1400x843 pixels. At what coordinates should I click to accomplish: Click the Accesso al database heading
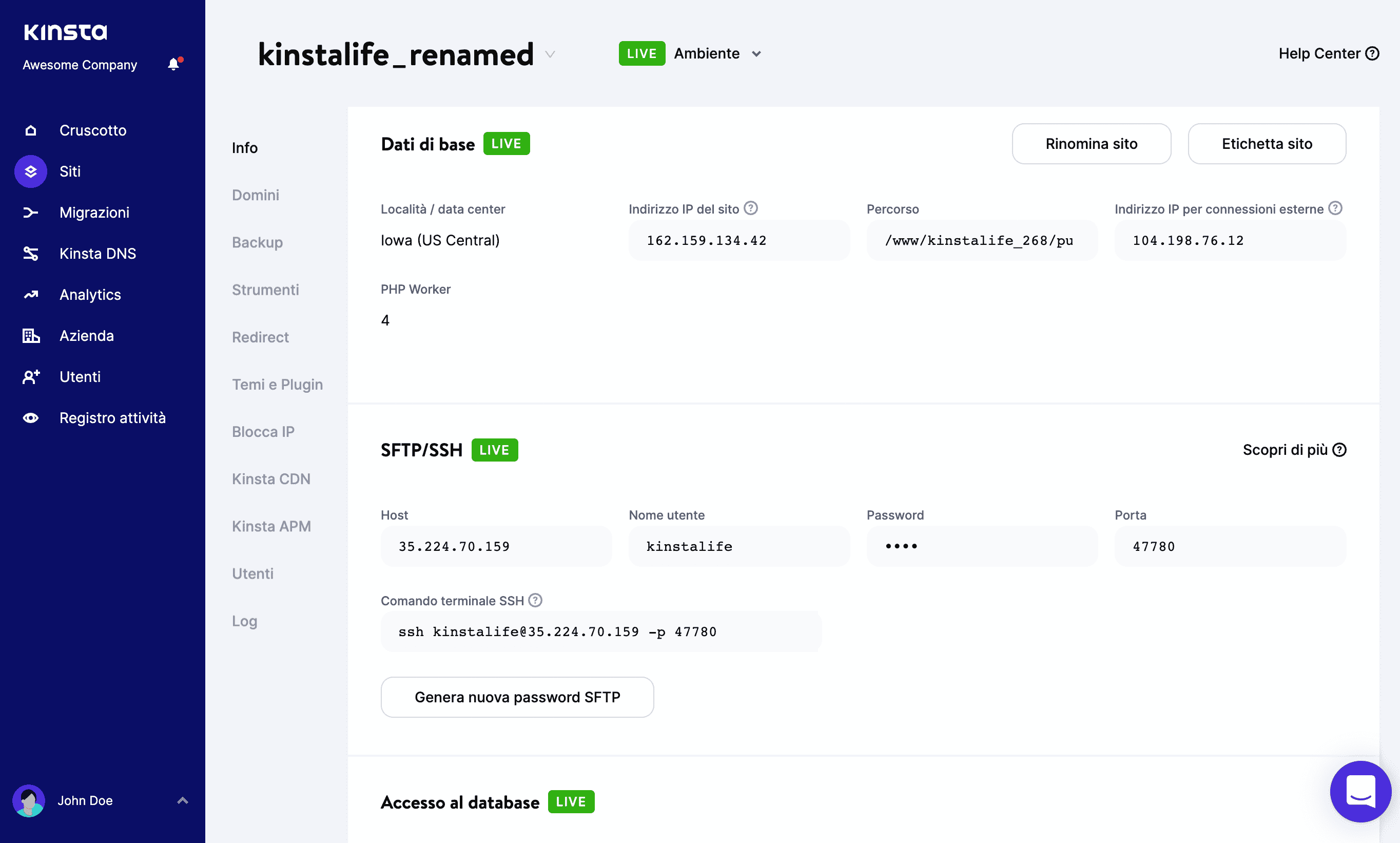coord(460,802)
